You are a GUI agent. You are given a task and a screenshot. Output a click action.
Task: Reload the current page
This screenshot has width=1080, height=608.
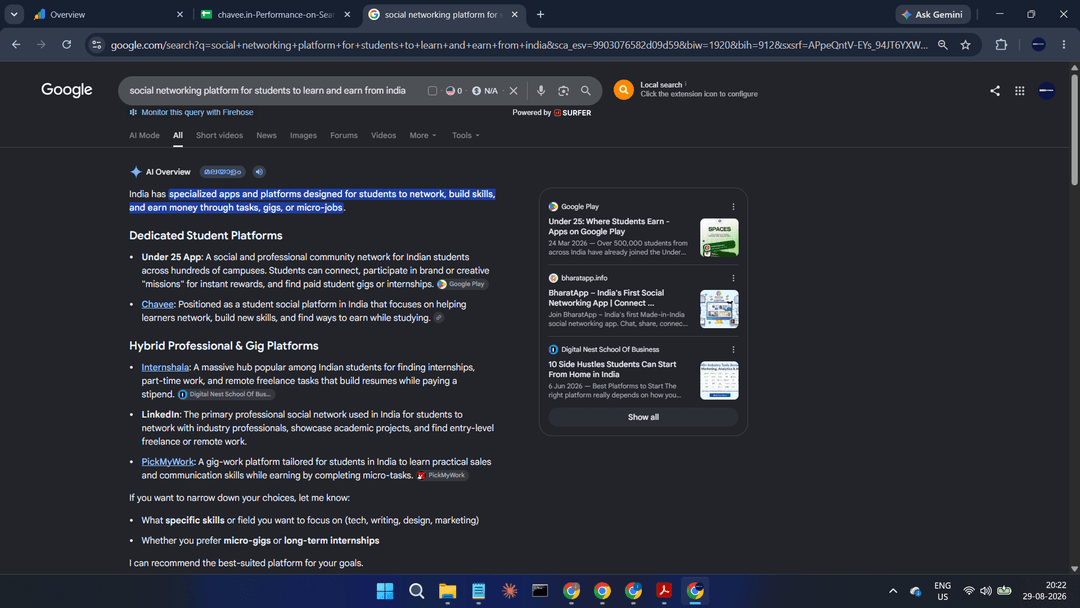tap(67, 45)
